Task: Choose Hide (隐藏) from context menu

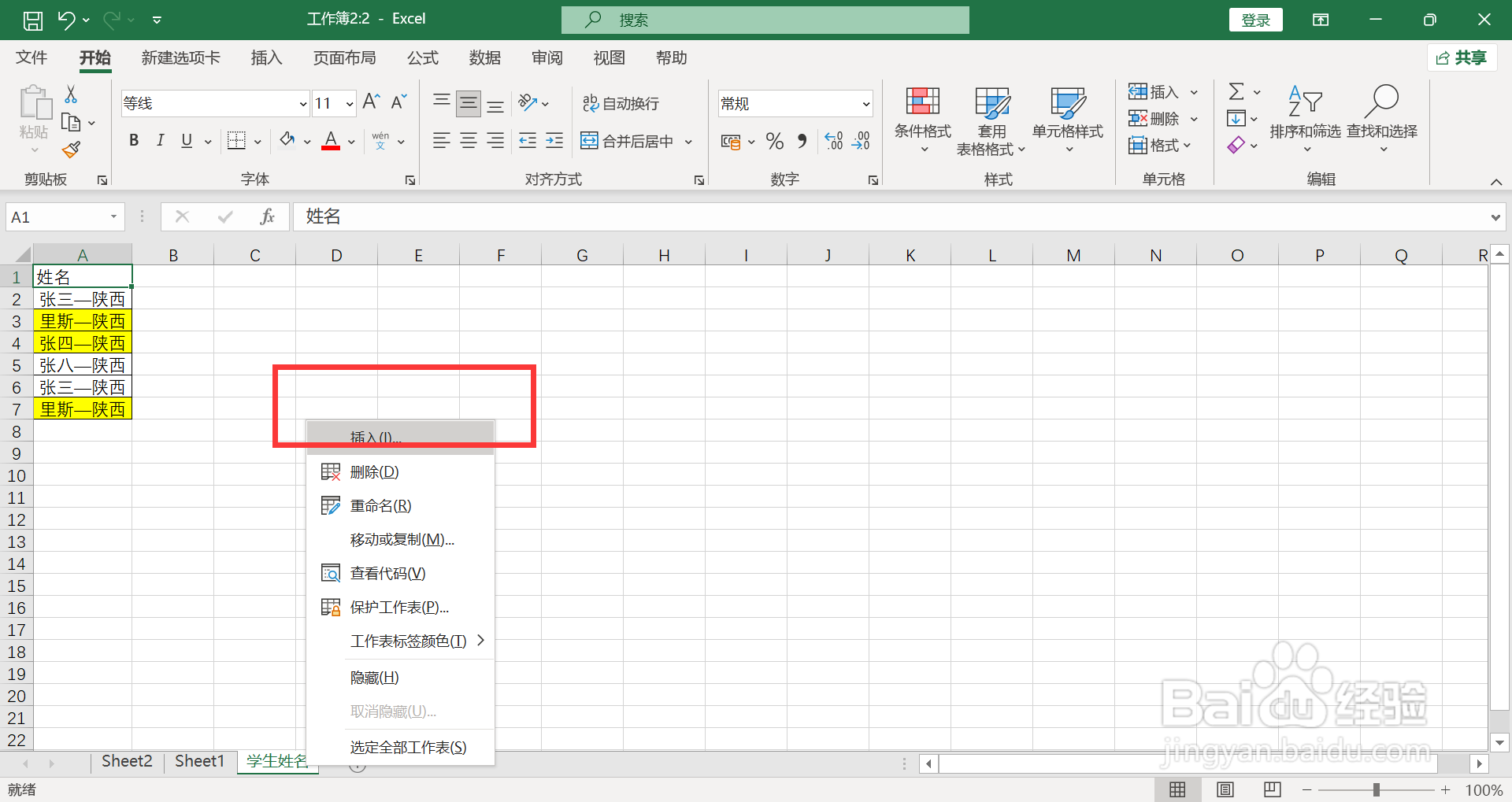Action: (400, 678)
